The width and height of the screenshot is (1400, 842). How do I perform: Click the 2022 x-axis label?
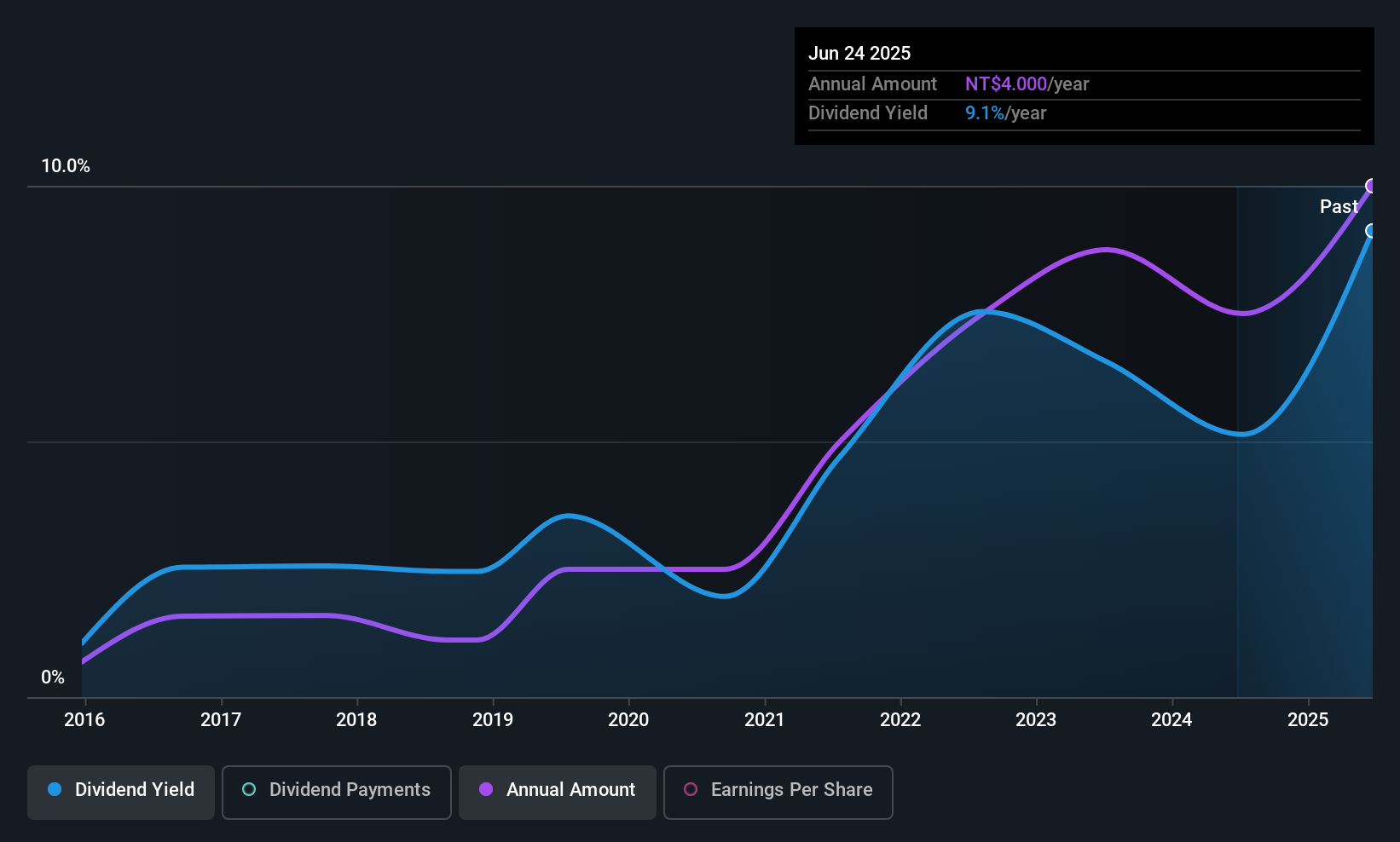pyautogui.click(x=900, y=719)
